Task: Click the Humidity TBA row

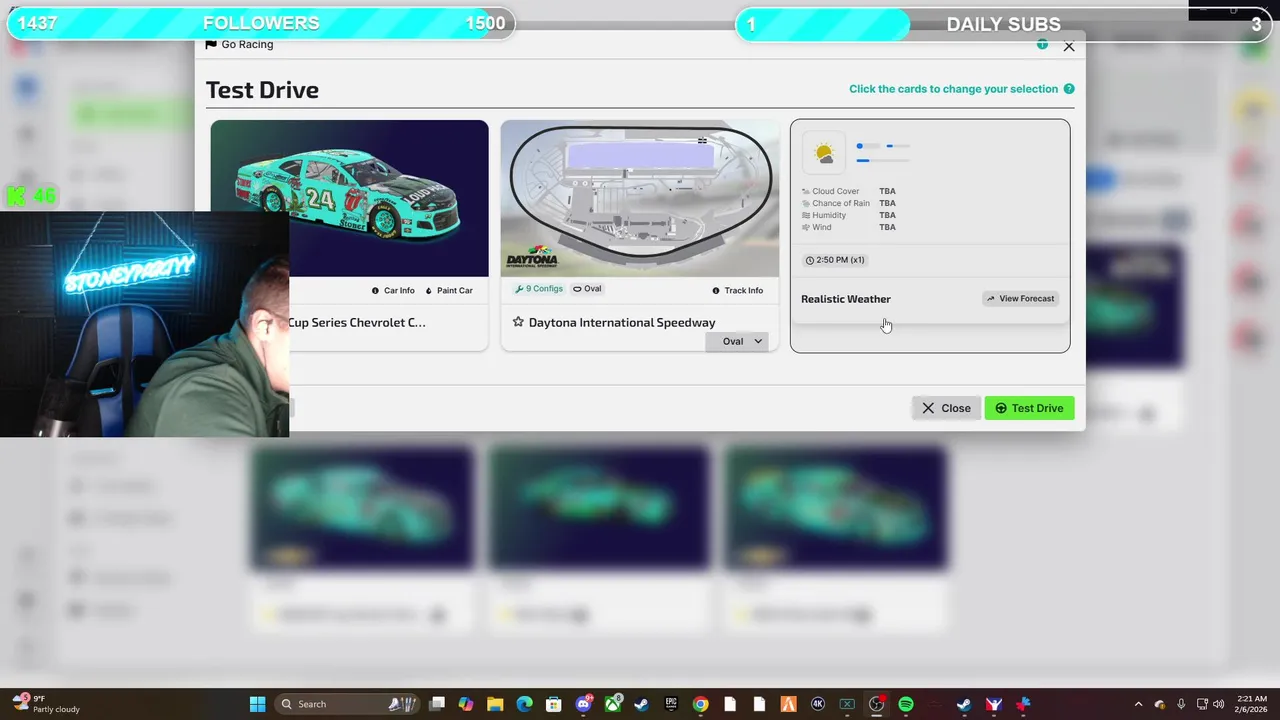Action: 849,215
